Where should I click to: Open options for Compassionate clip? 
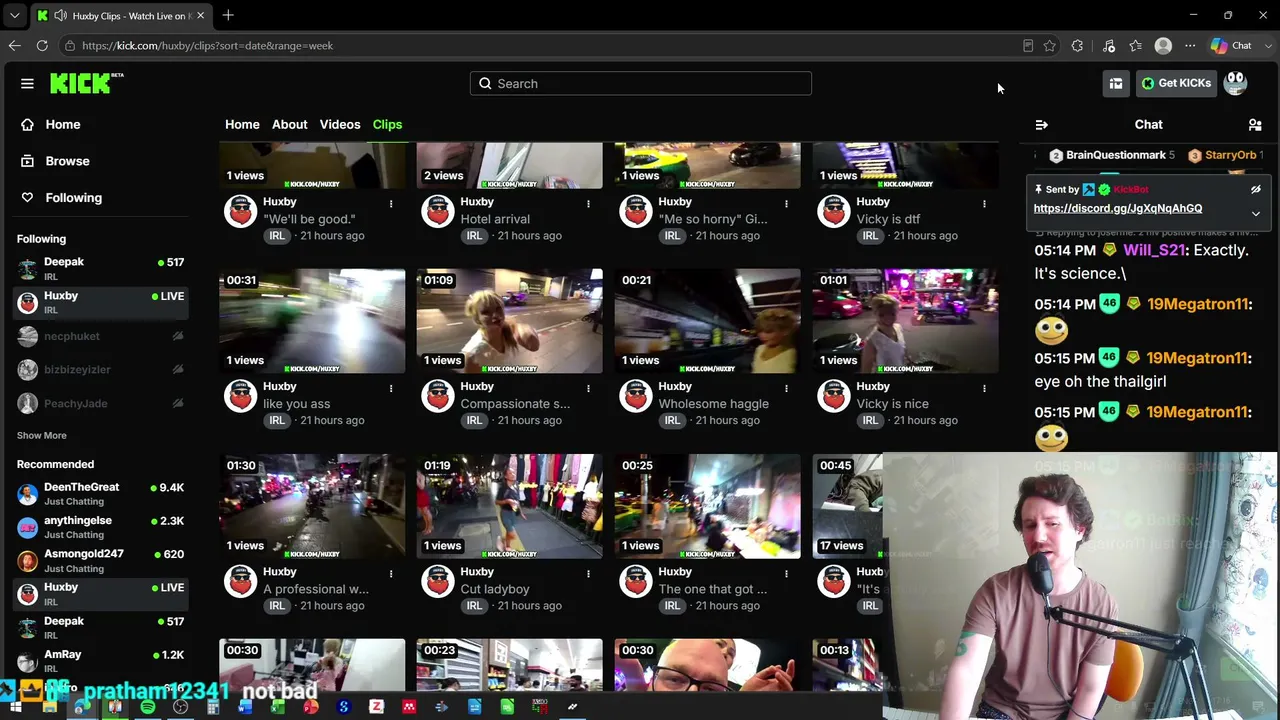click(x=588, y=388)
